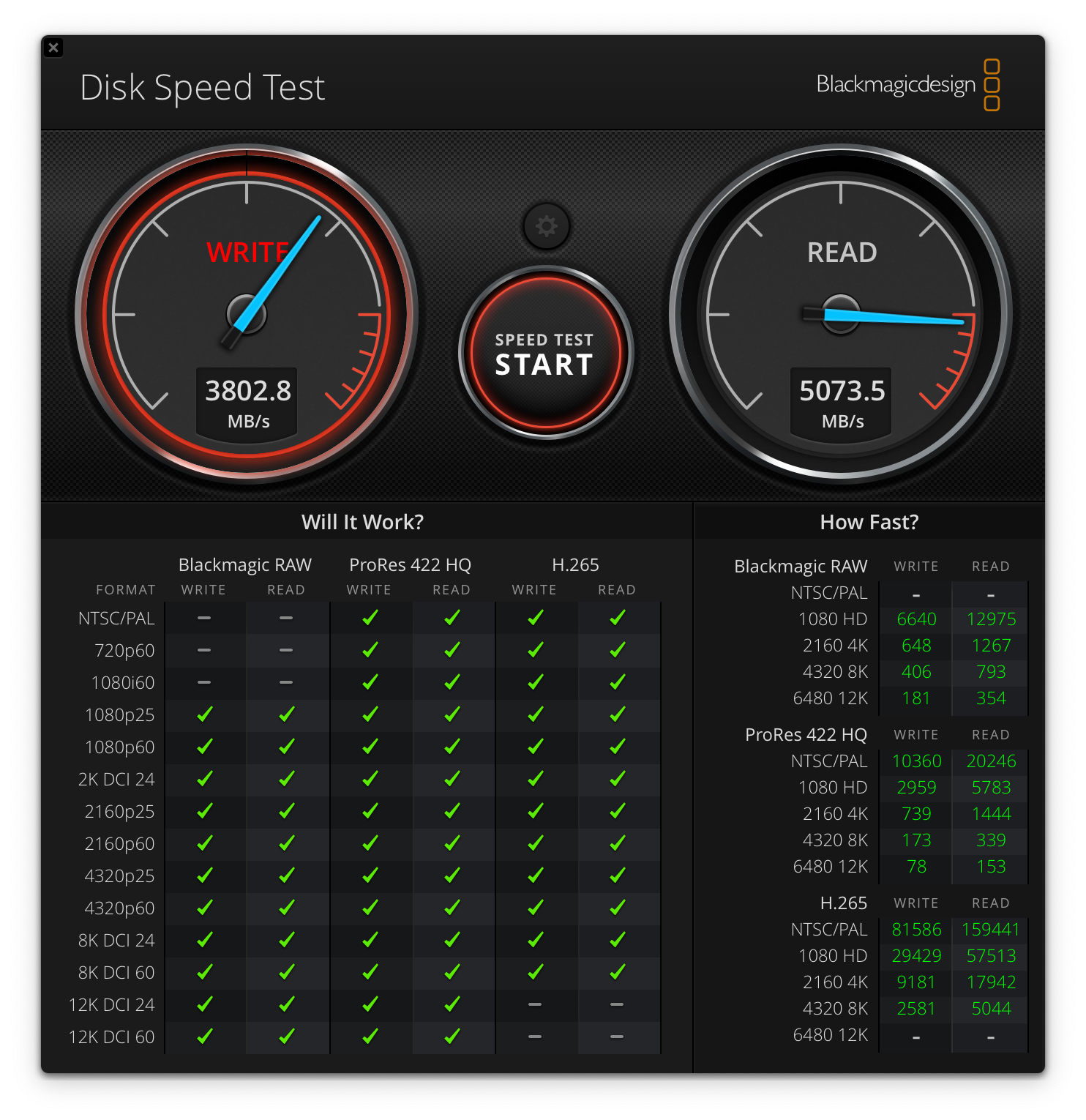Click 2160p60 ProRes 422 HQ write checkmark
Screen dimensions: 1086x1120
370,843
